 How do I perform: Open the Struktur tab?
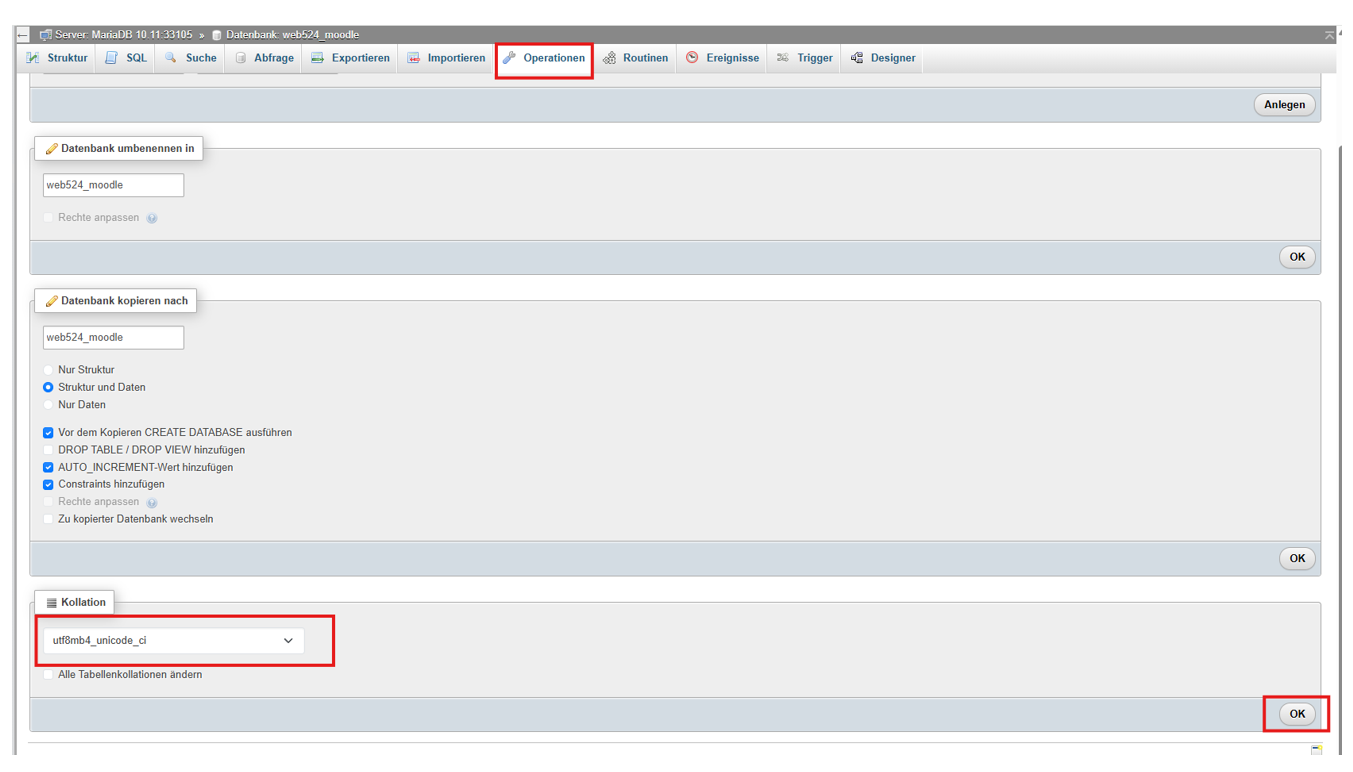coord(58,58)
